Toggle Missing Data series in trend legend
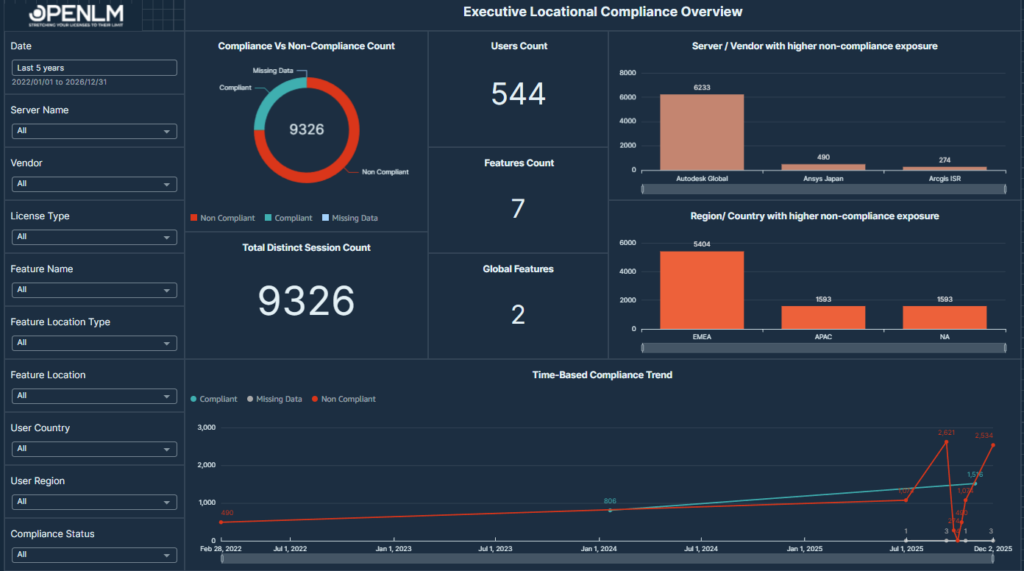The image size is (1024, 571). [x=274, y=399]
